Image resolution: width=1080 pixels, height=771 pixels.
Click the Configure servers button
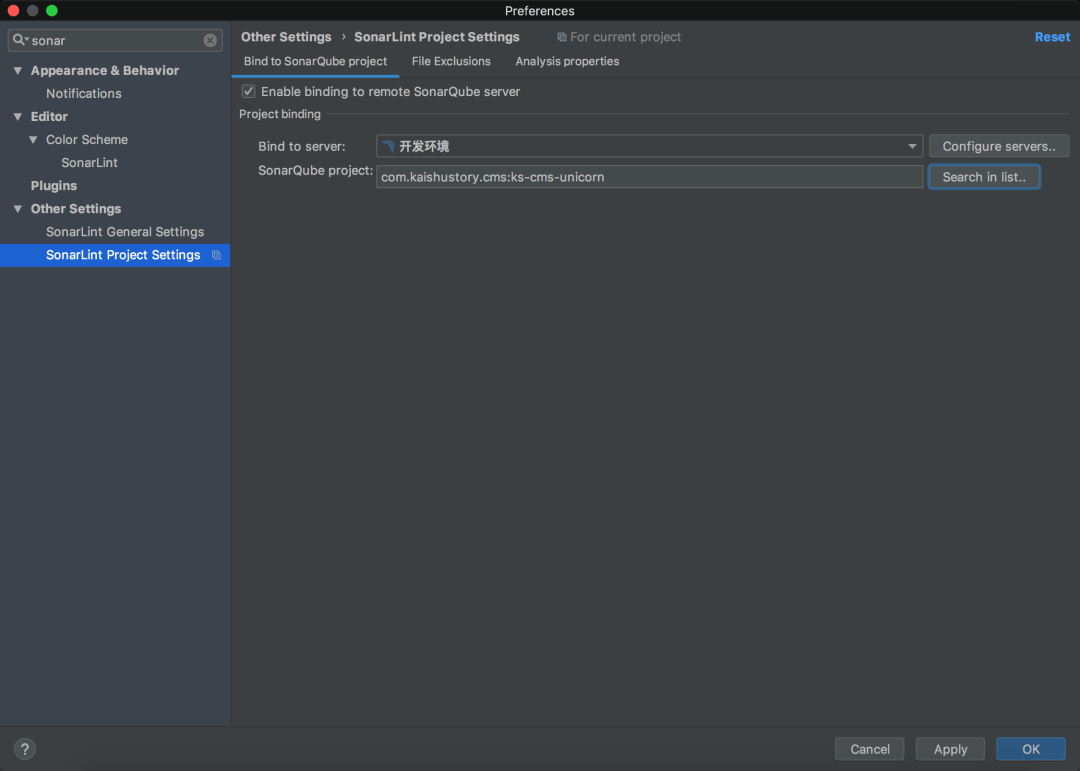pyautogui.click(x=999, y=146)
